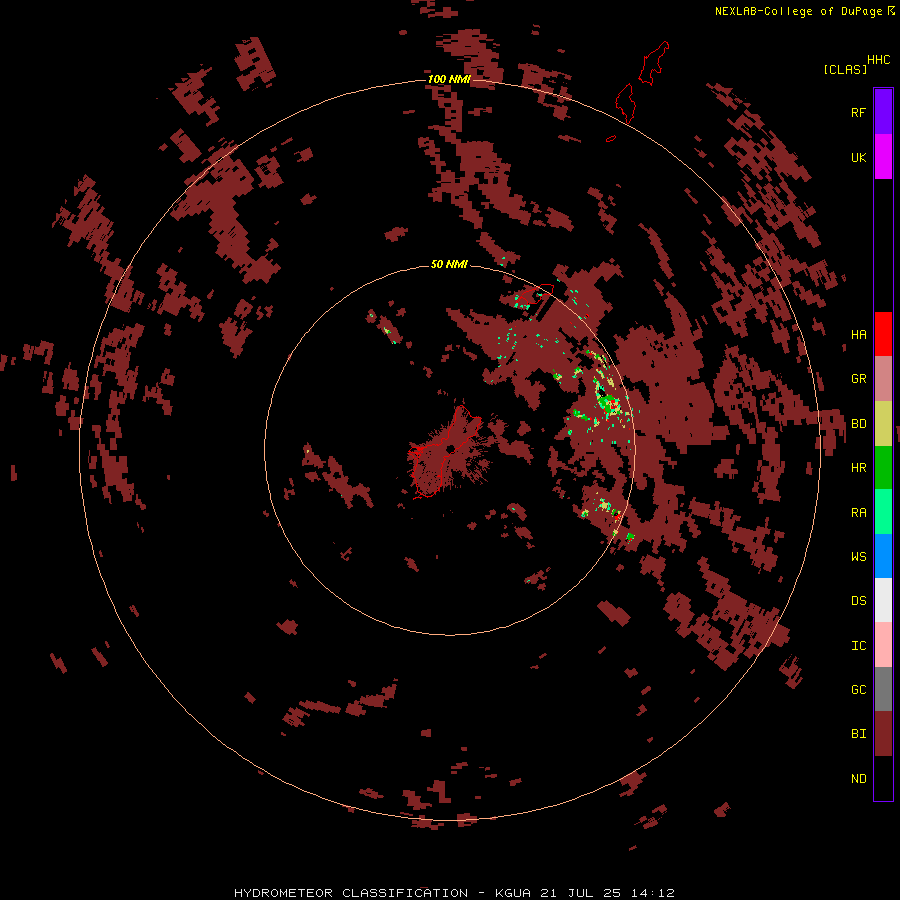Click the 'BD' legend label
Screen dimensions: 900x900
click(858, 424)
